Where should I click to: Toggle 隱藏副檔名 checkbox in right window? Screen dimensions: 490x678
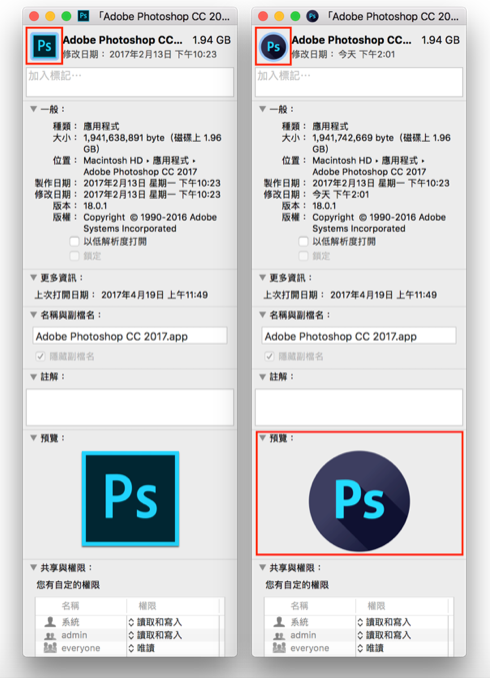pyautogui.click(x=269, y=356)
